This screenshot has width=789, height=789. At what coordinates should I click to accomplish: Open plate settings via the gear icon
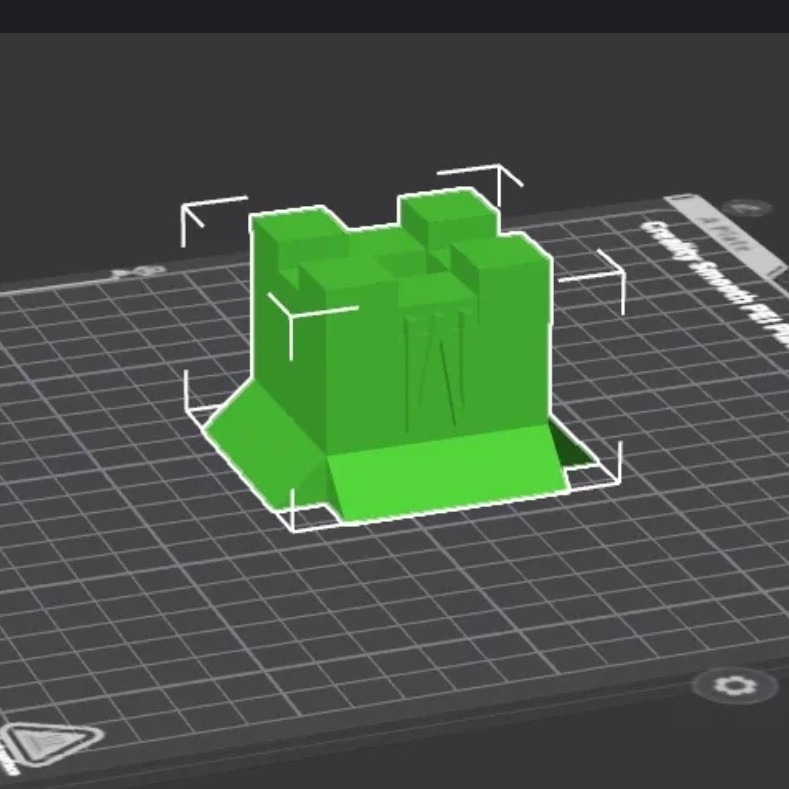pyautogui.click(x=734, y=686)
